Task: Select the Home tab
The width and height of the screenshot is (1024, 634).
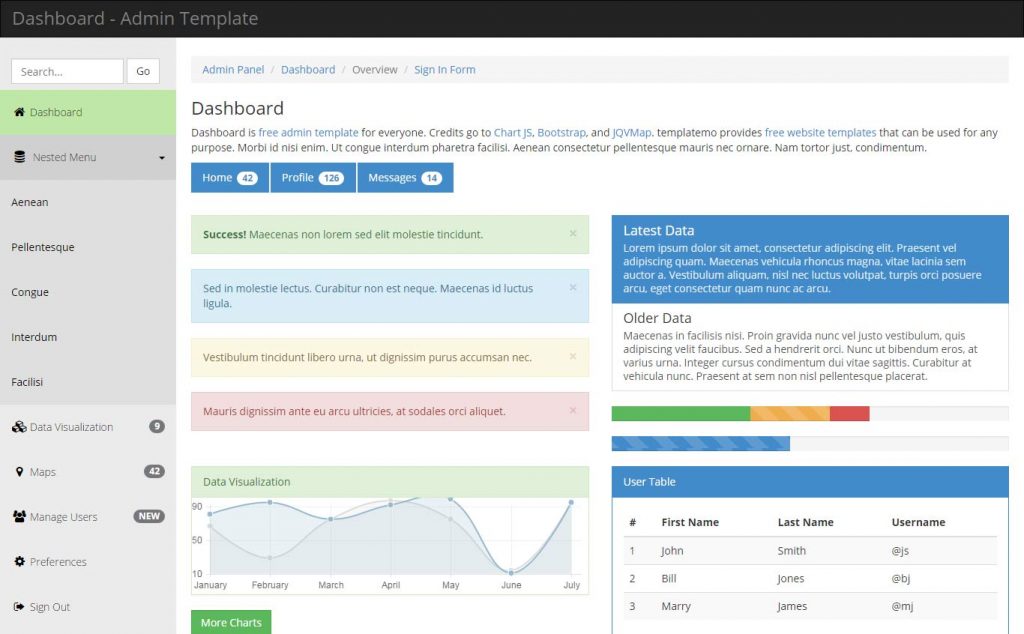Action: pos(230,177)
